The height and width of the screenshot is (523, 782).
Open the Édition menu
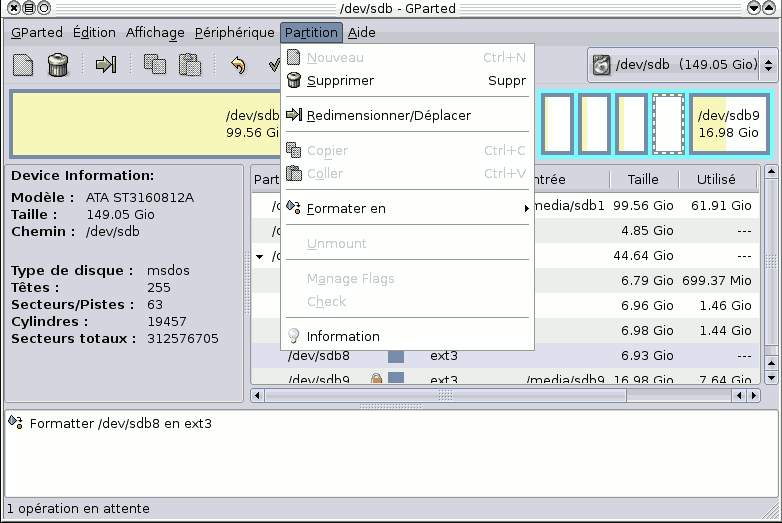click(94, 32)
